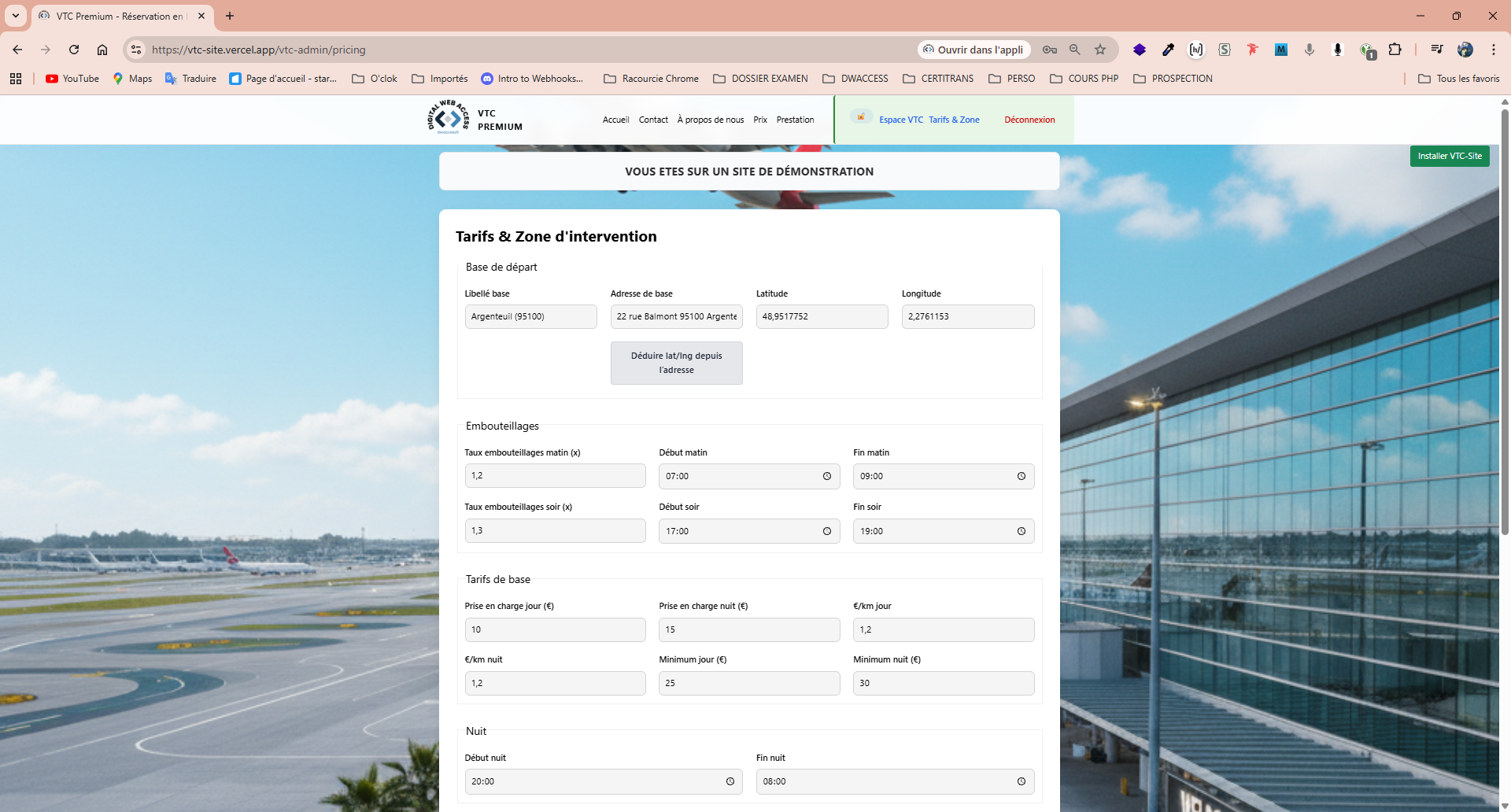
Task: Open the DOSSIER EXAMEN bookmark folder
Action: [x=760, y=79]
